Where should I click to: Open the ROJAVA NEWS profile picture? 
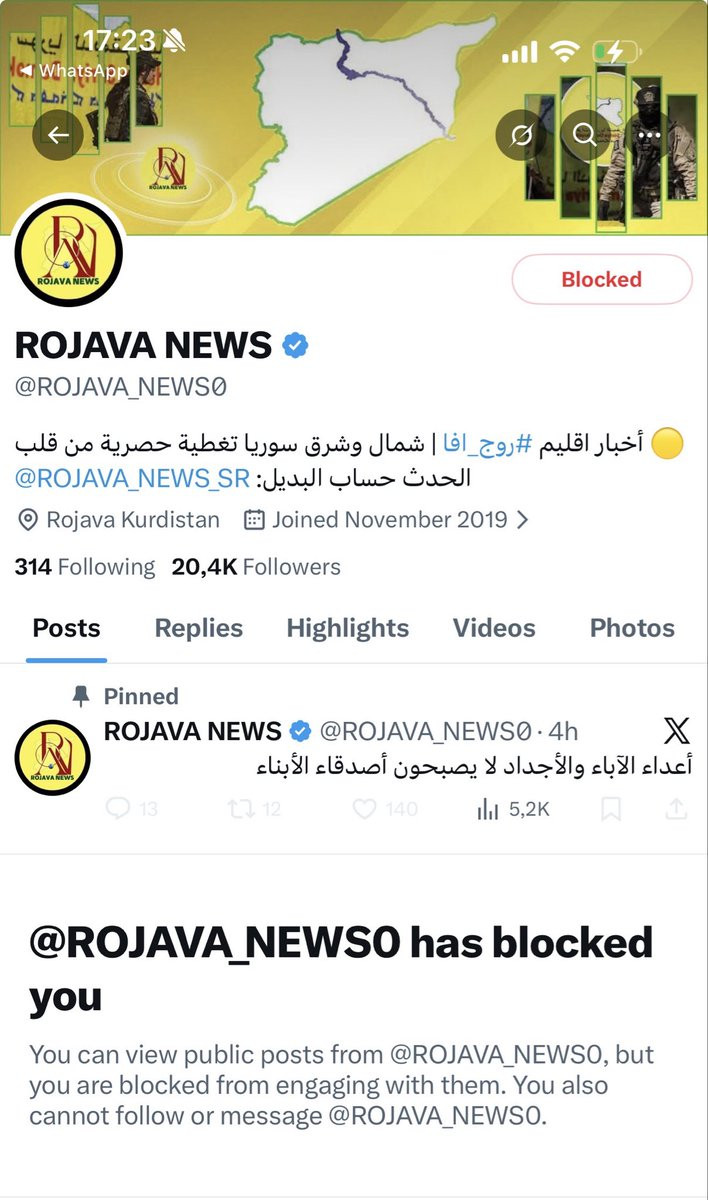pyautogui.click(x=69, y=252)
